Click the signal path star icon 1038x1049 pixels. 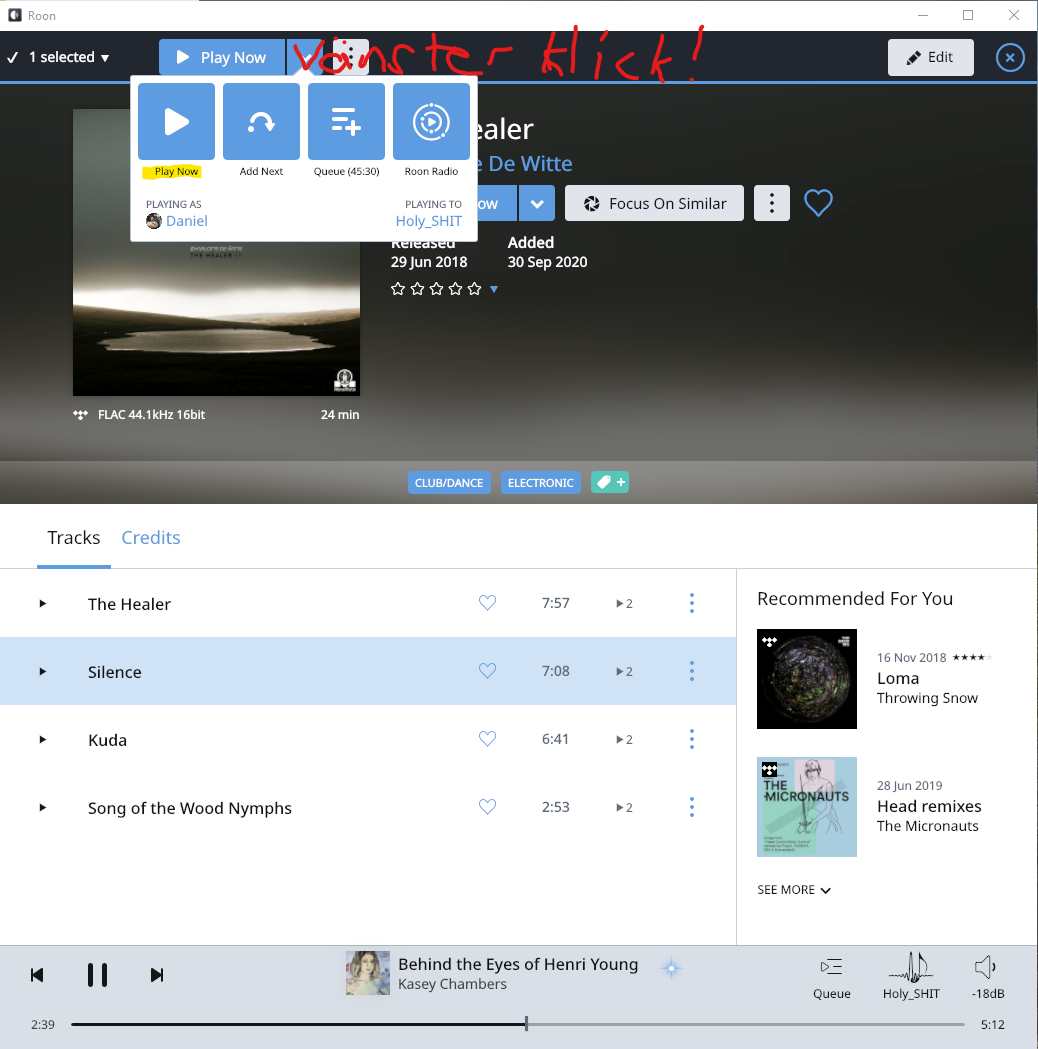pos(671,968)
